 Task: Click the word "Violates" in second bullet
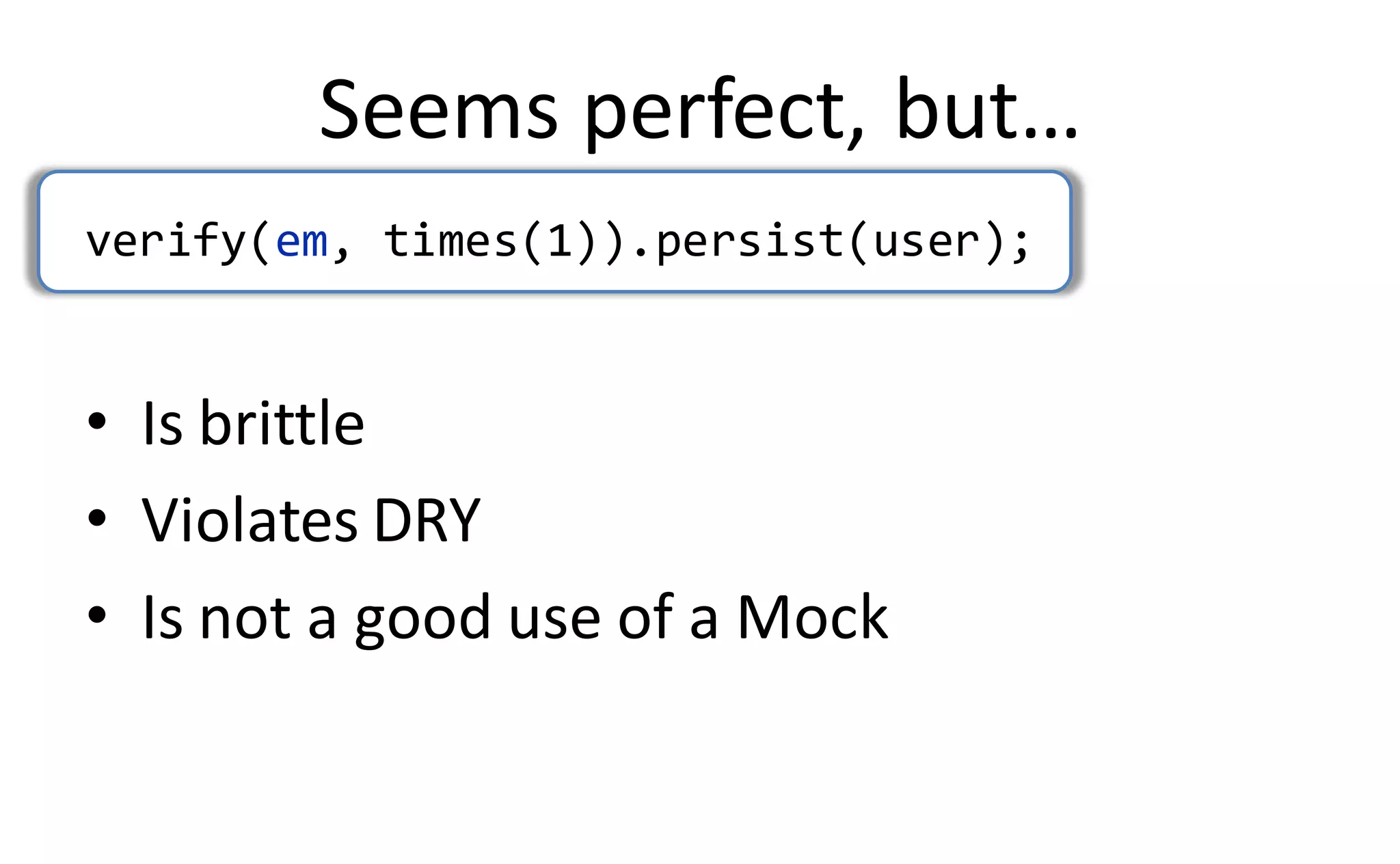point(250,521)
